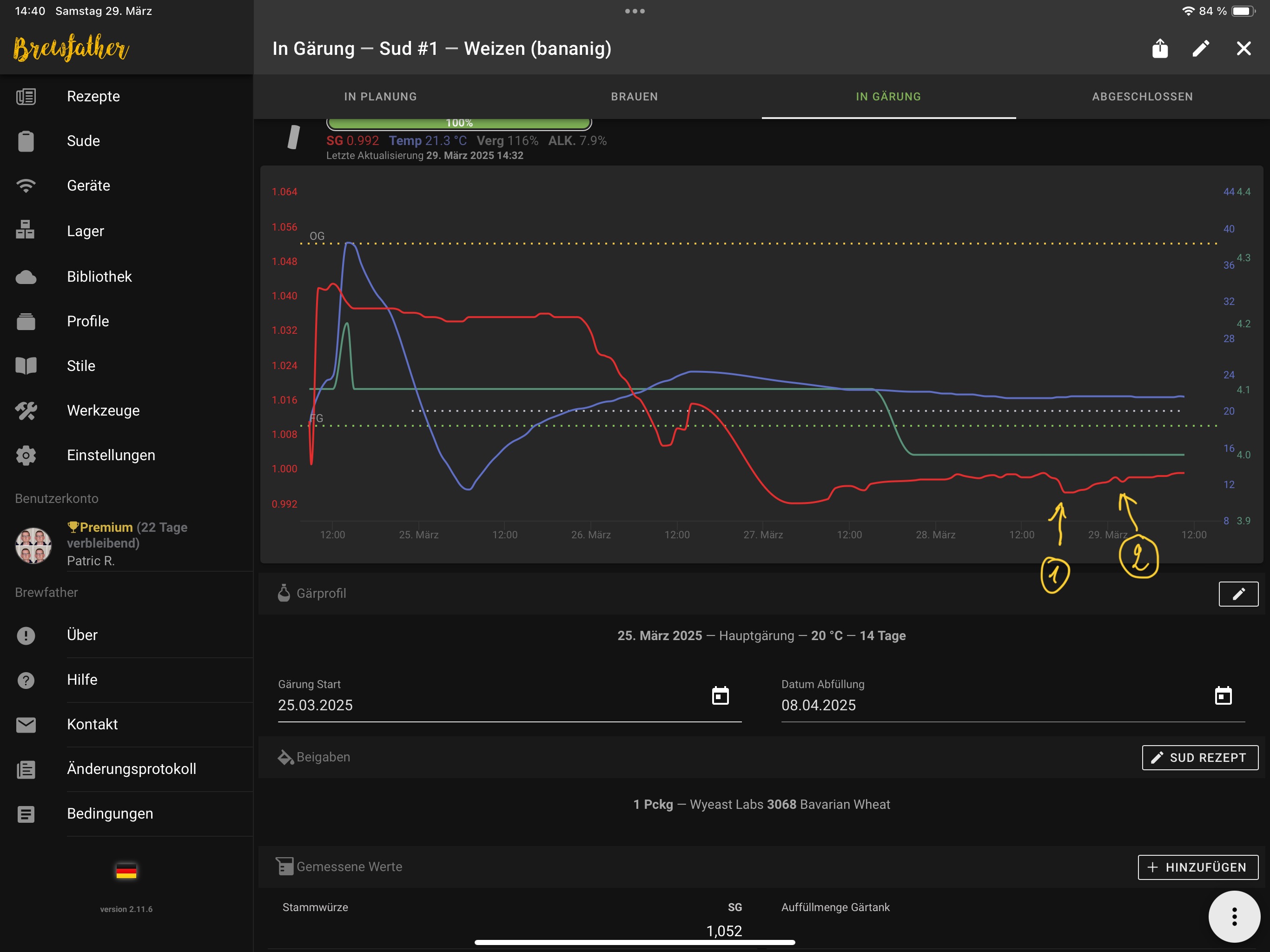Open Geräte from the sidebar wifi icon

[x=26, y=185]
